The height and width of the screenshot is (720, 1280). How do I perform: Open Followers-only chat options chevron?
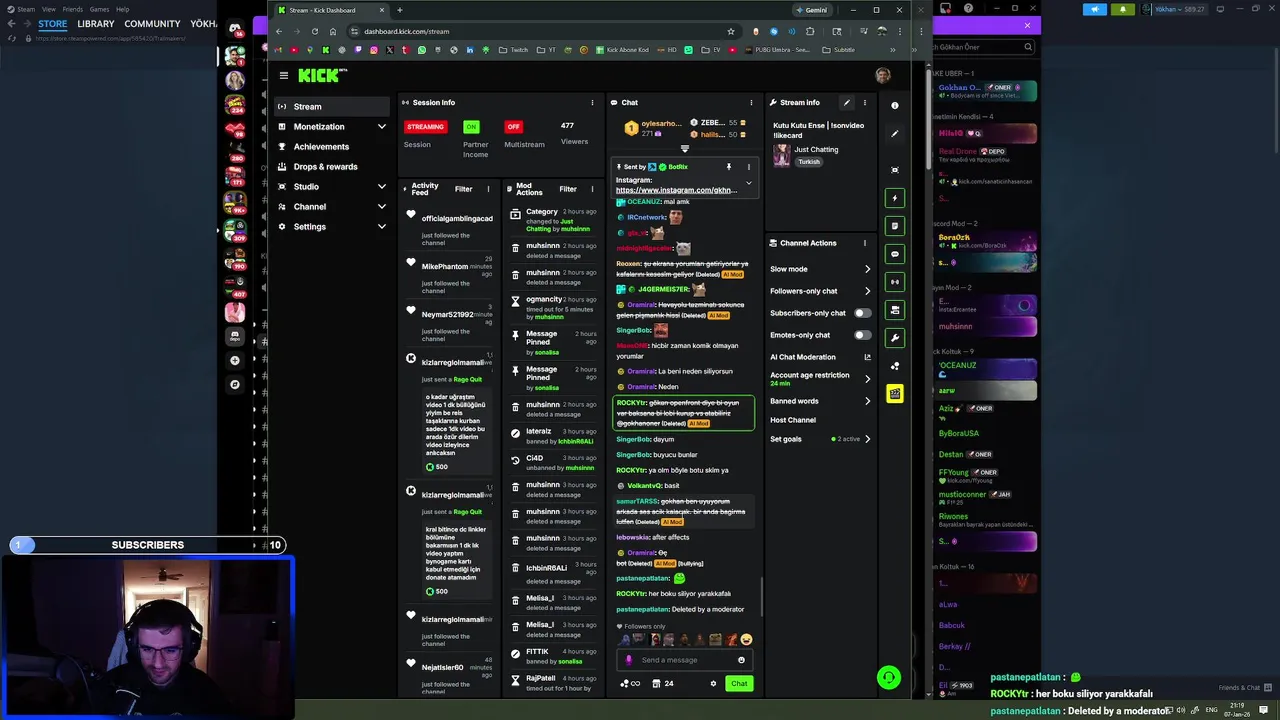pyautogui.click(x=867, y=291)
